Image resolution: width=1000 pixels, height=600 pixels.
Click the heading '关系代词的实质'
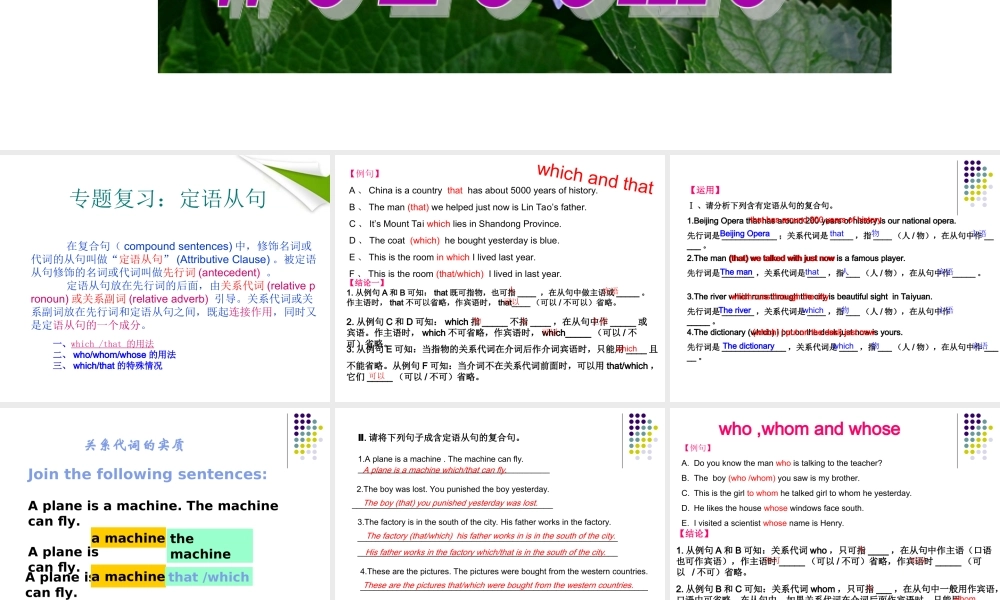pos(135,445)
